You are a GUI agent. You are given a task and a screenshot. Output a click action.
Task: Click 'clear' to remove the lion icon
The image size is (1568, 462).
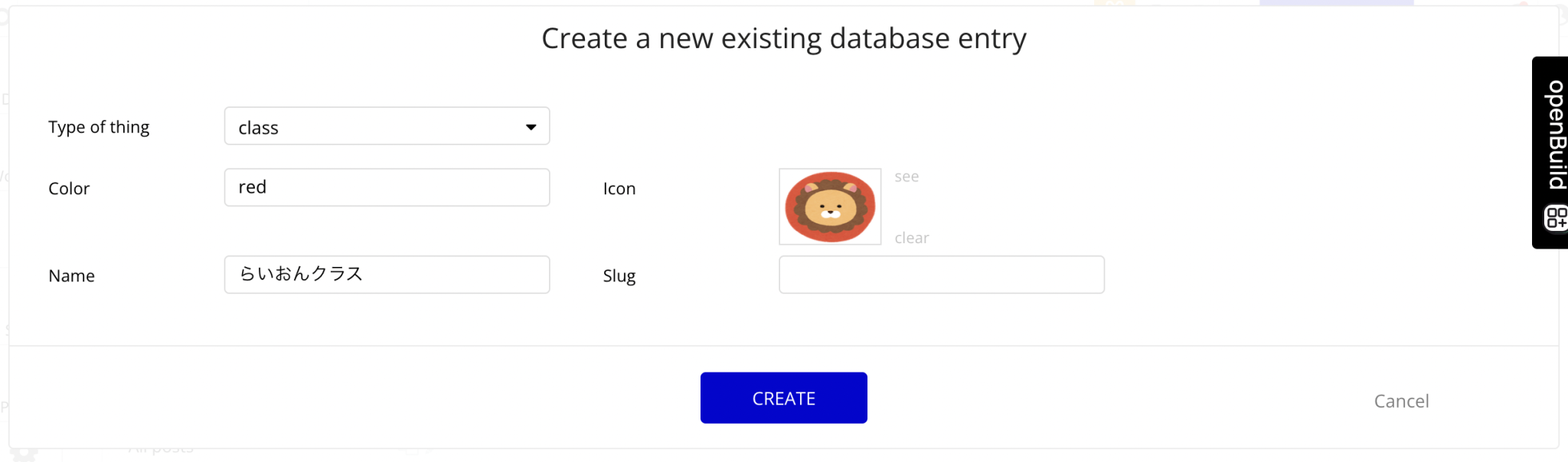912,237
